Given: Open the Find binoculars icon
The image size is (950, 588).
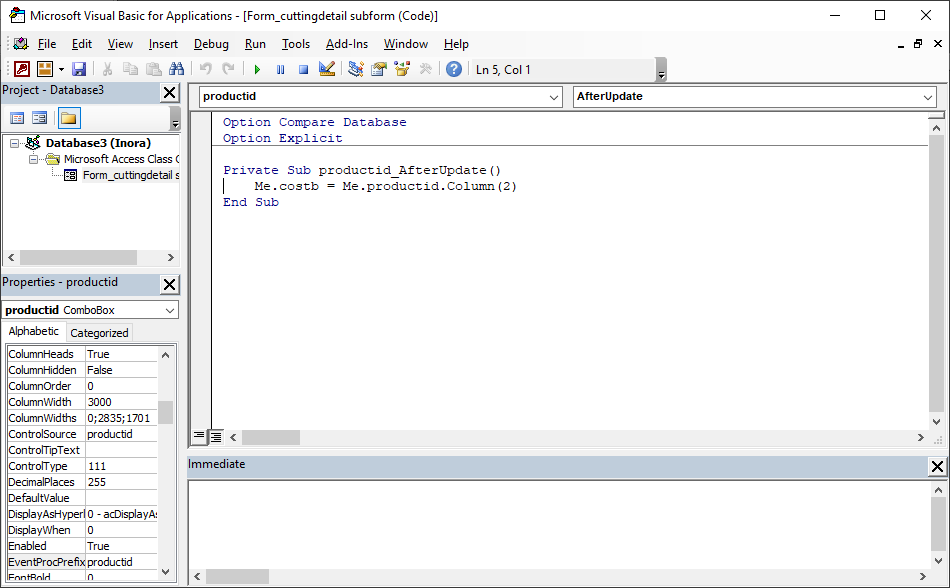Looking at the screenshot, I should [x=177, y=69].
